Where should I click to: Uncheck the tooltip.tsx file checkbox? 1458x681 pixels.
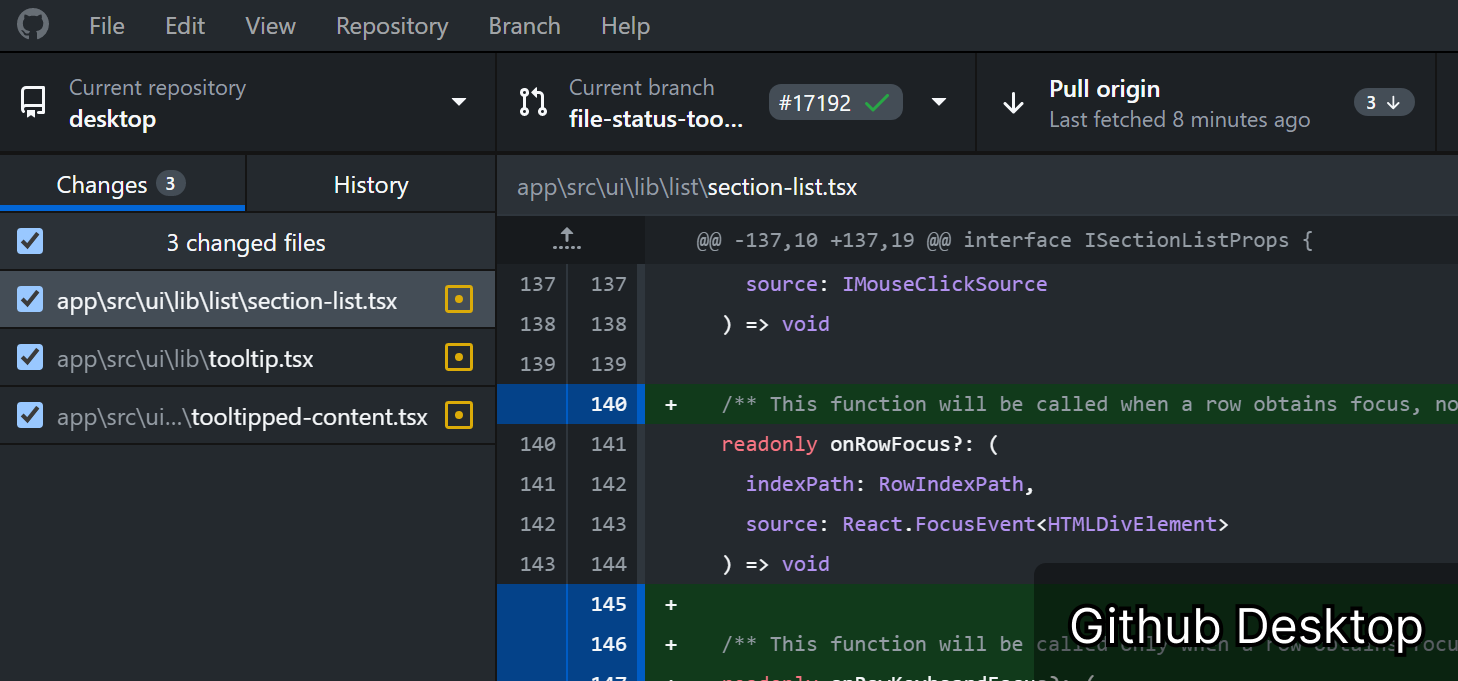coord(30,357)
